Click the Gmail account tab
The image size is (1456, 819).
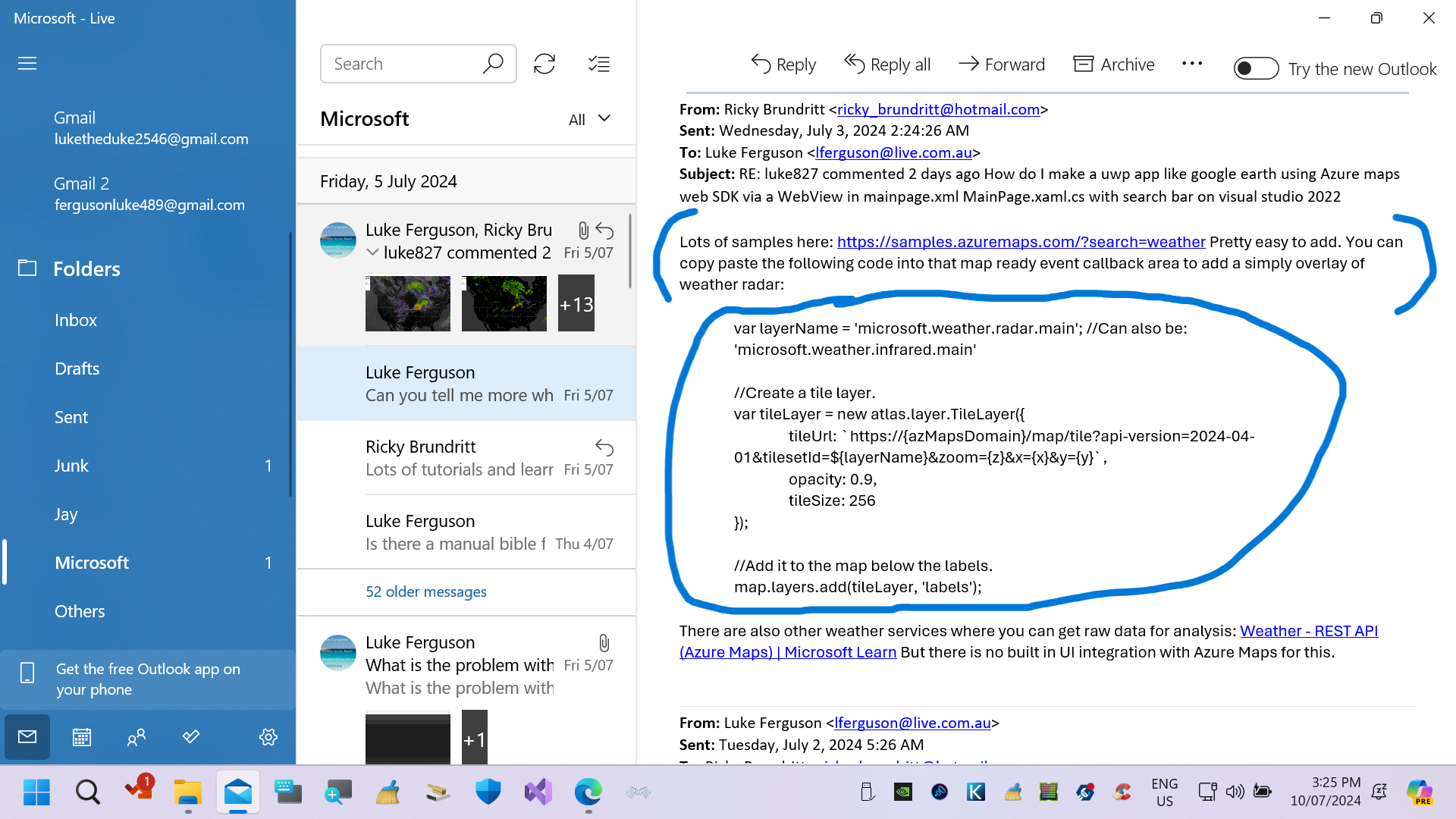tap(150, 128)
